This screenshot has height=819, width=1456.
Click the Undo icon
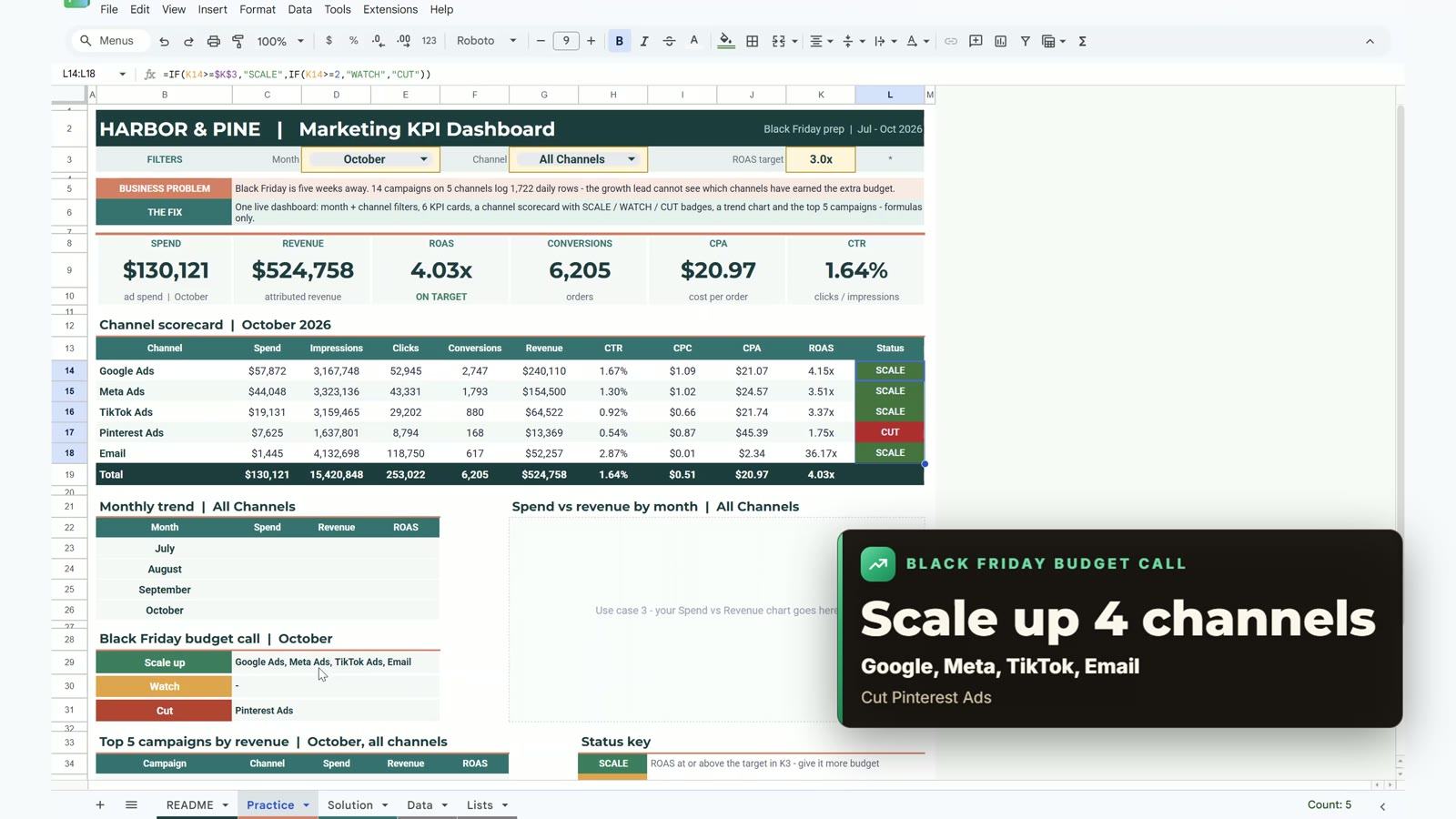click(164, 41)
